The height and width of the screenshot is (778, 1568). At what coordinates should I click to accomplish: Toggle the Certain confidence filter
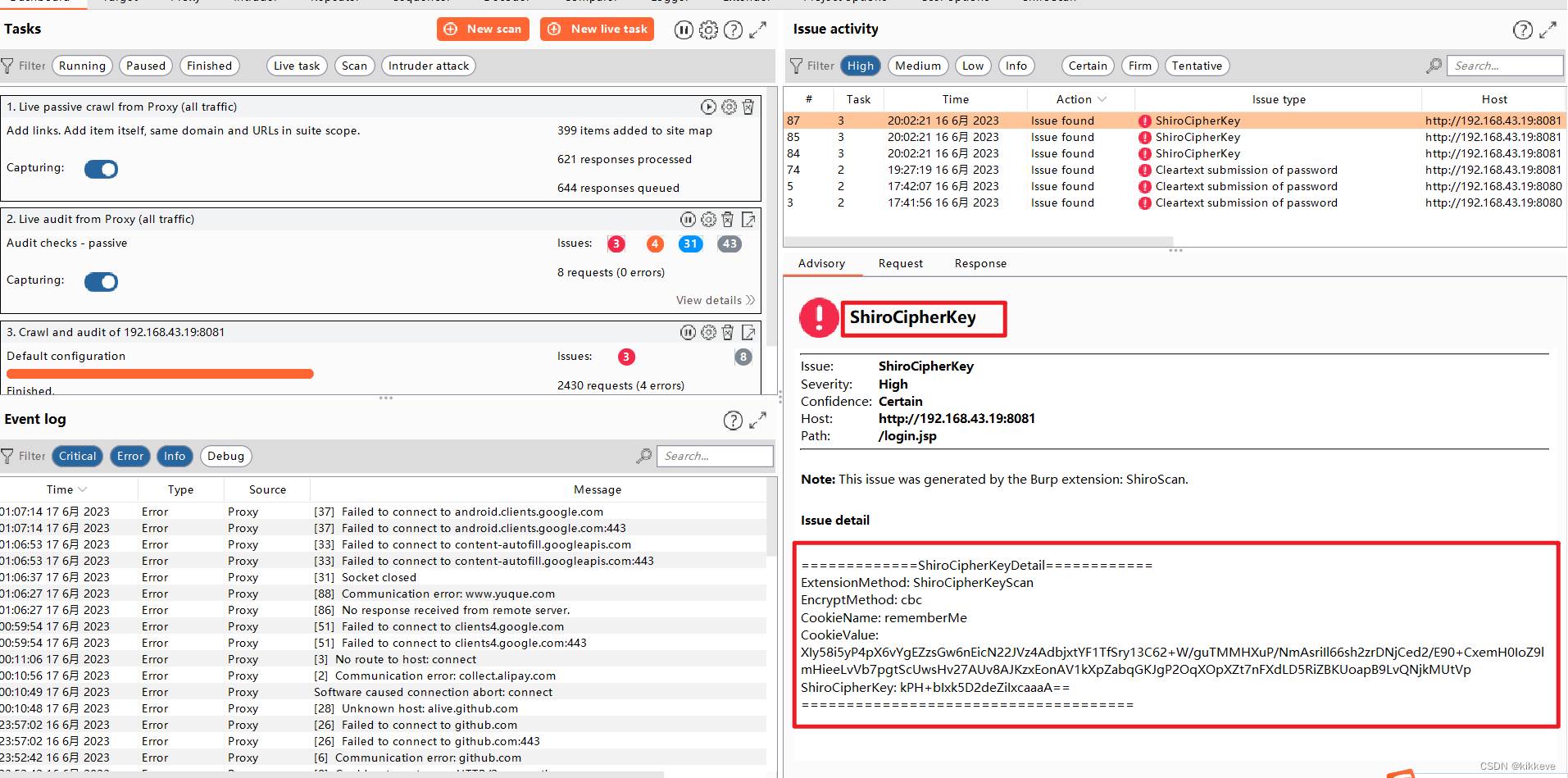pyautogui.click(x=1088, y=66)
